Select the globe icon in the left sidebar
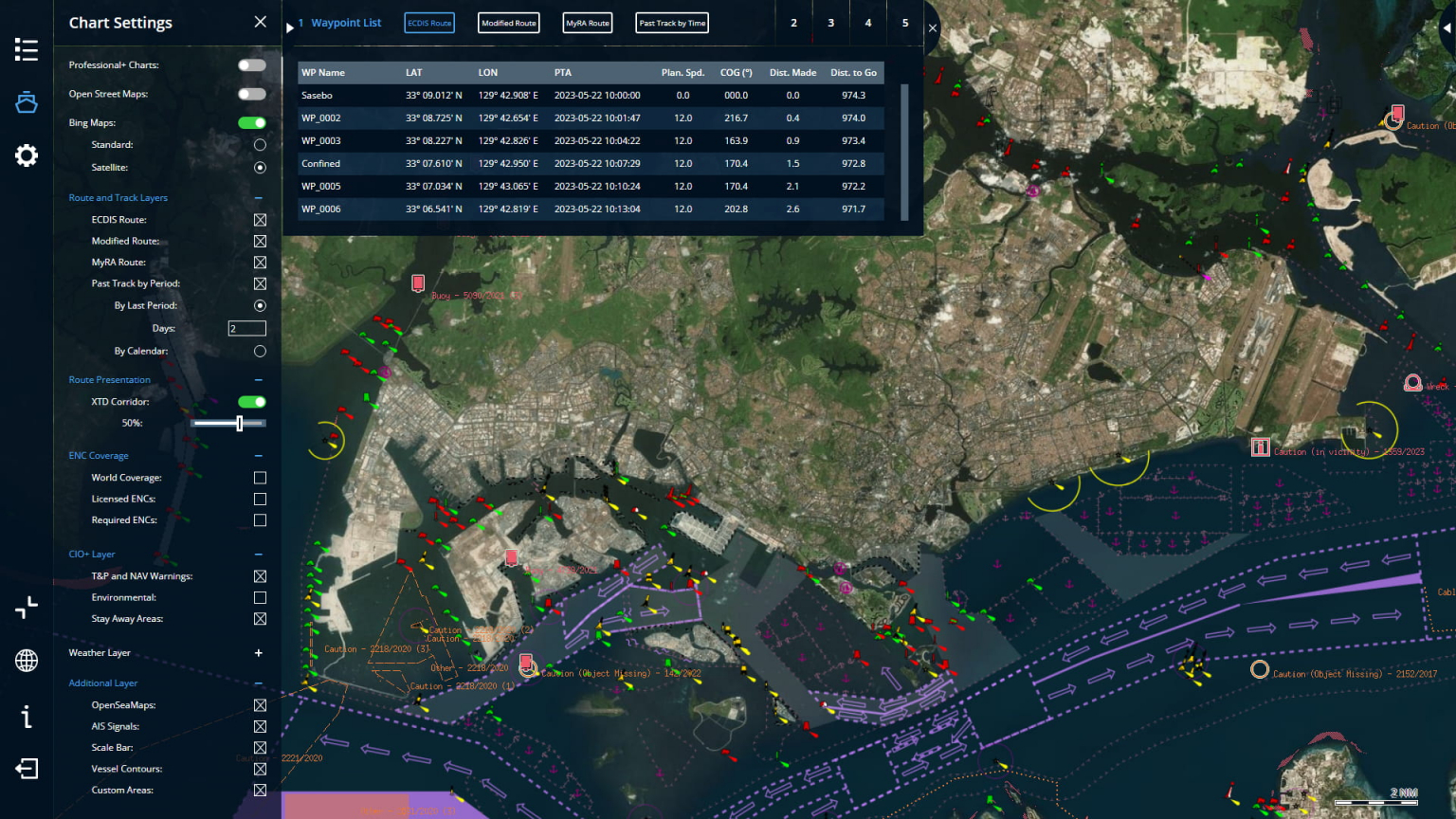1456x819 pixels. click(26, 662)
